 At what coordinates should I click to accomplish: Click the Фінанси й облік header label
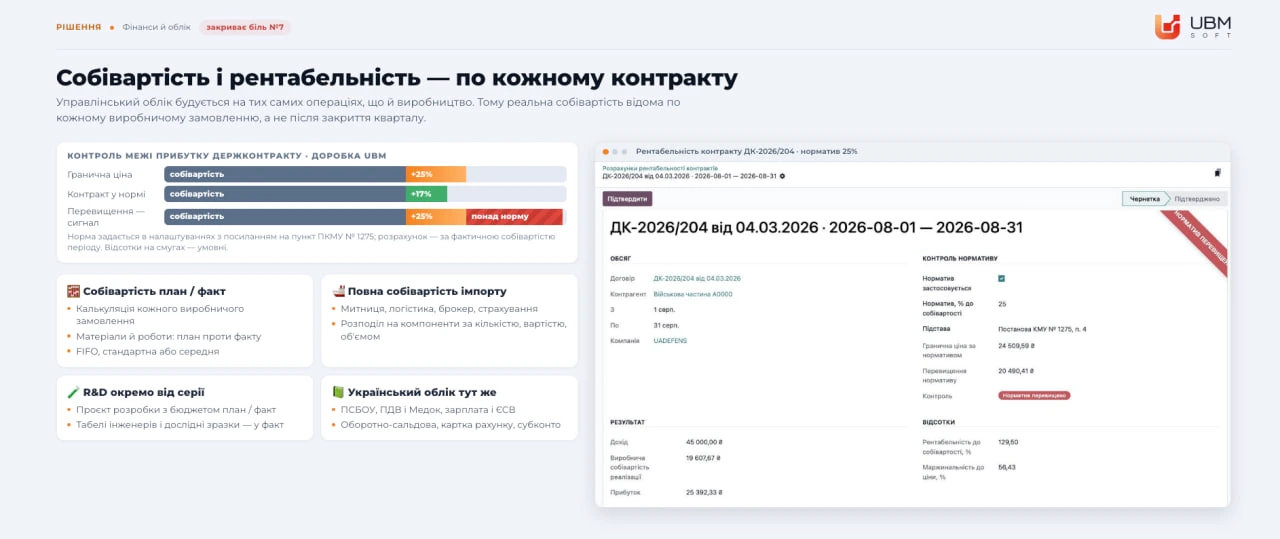click(x=156, y=27)
